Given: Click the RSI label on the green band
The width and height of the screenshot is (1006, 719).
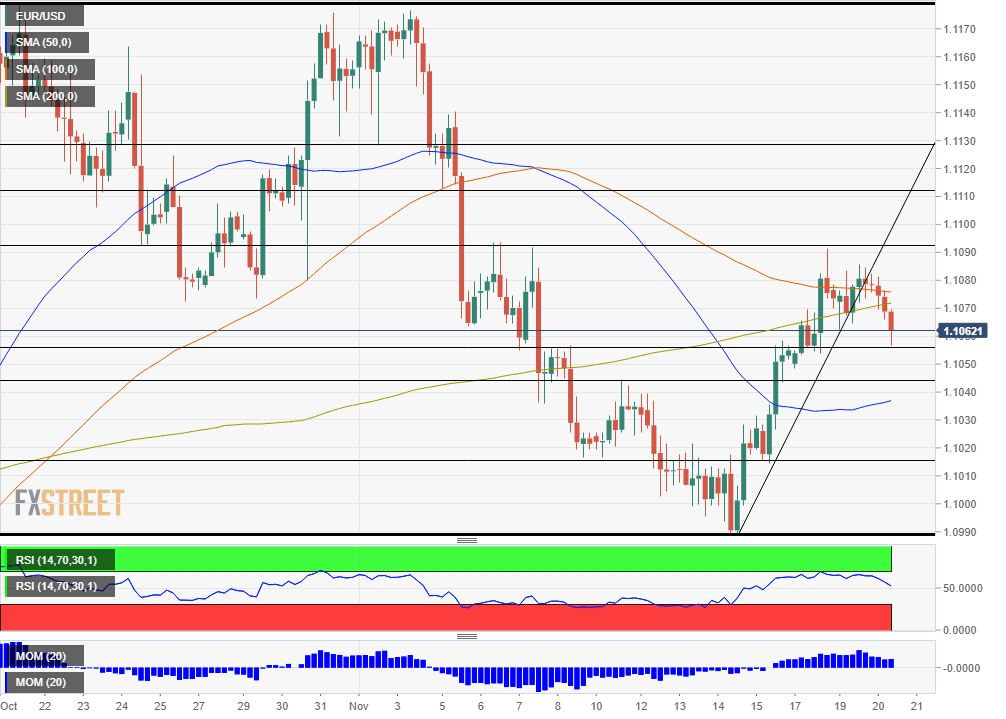Looking at the screenshot, I should coord(57,560).
